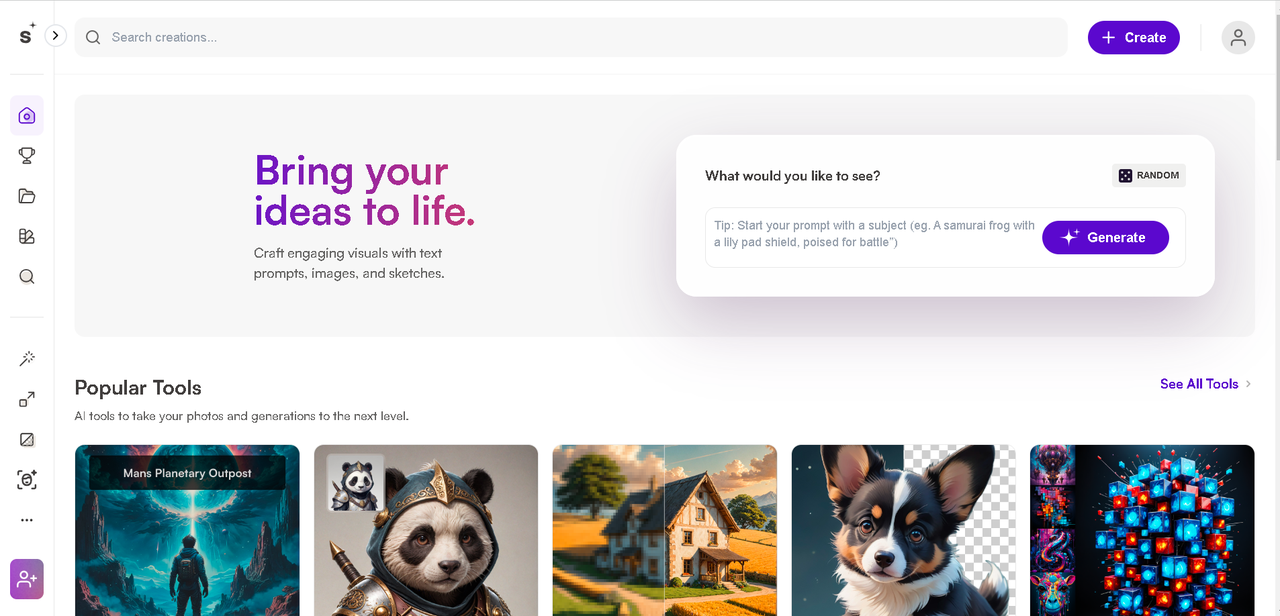Open the corgi background removal thumbnail
Screen dimensions: 1280x616
point(904,530)
